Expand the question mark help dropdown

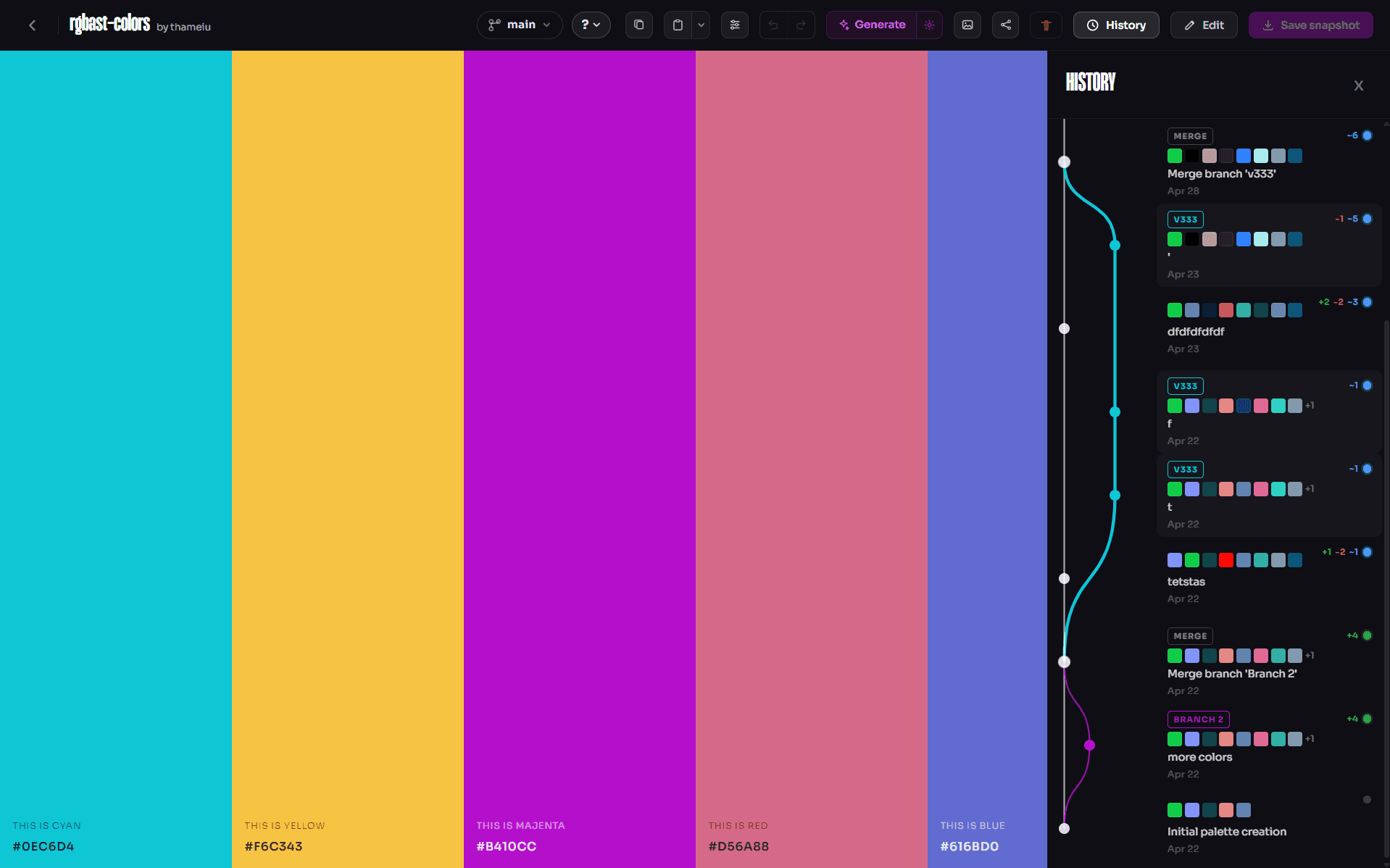[591, 25]
